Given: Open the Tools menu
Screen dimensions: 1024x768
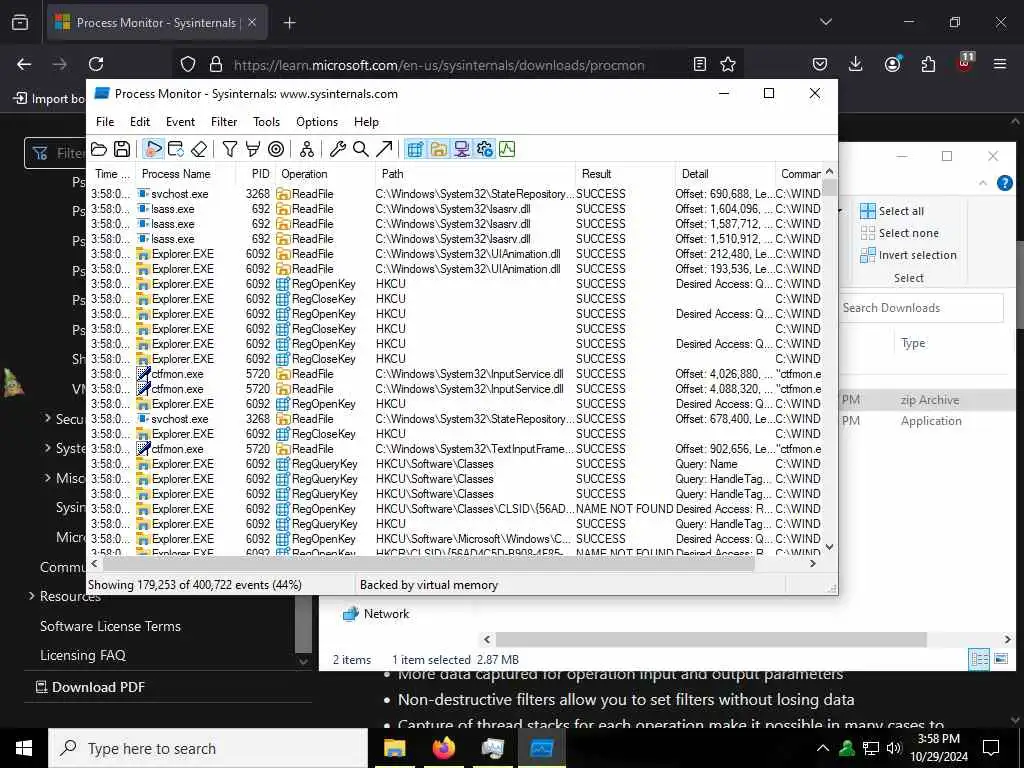Looking at the screenshot, I should click(266, 122).
